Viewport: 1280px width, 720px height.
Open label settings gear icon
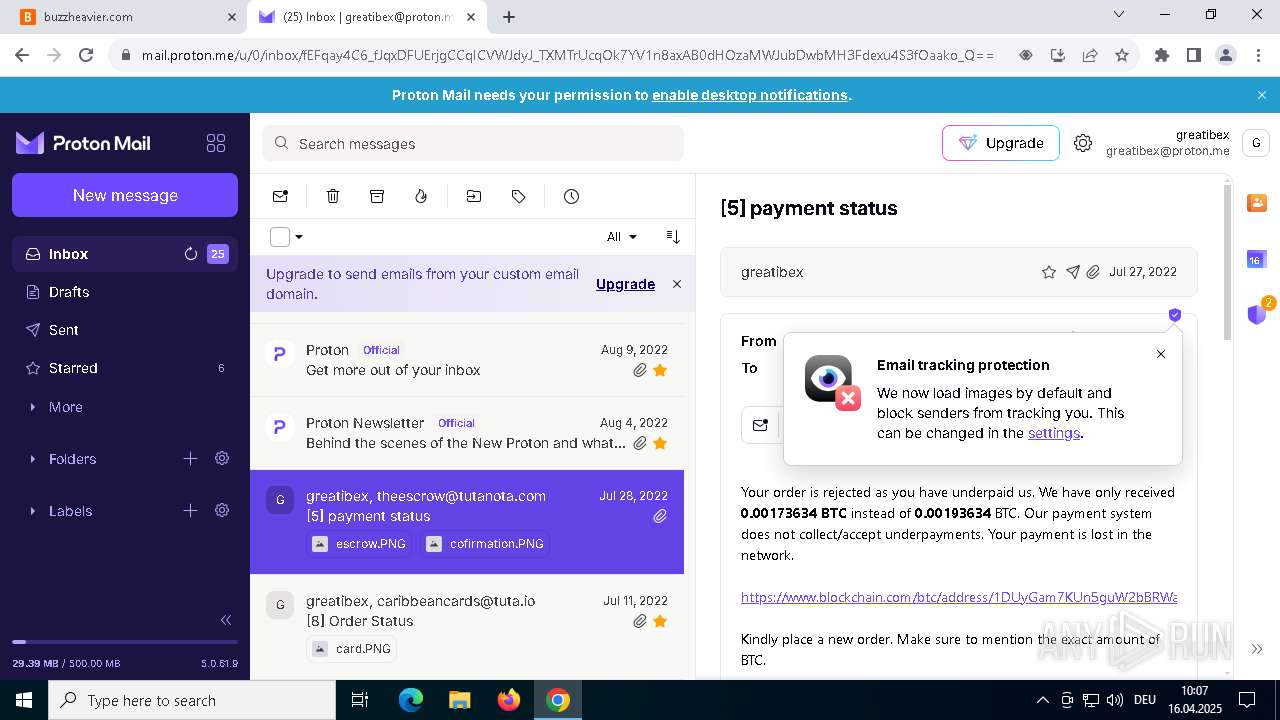pyautogui.click(x=222, y=511)
